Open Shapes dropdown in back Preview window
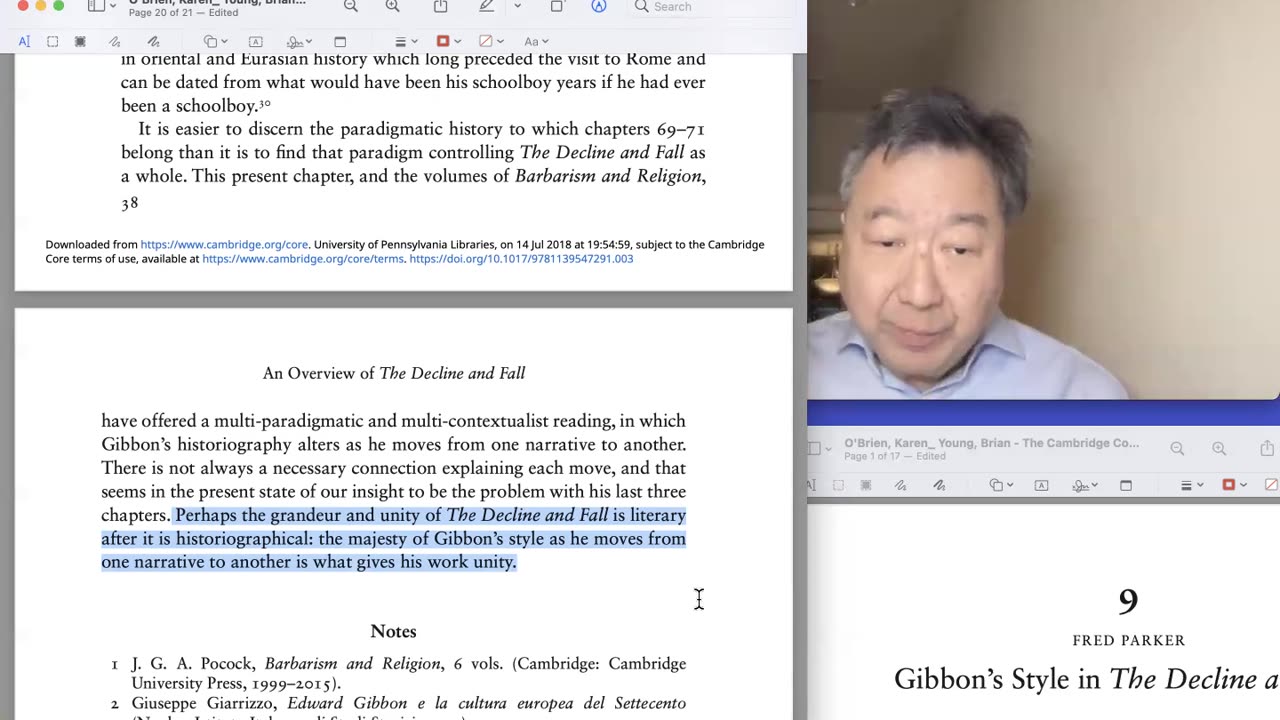The height and width of the screenshot is (720, 1280). (1002, 485)
